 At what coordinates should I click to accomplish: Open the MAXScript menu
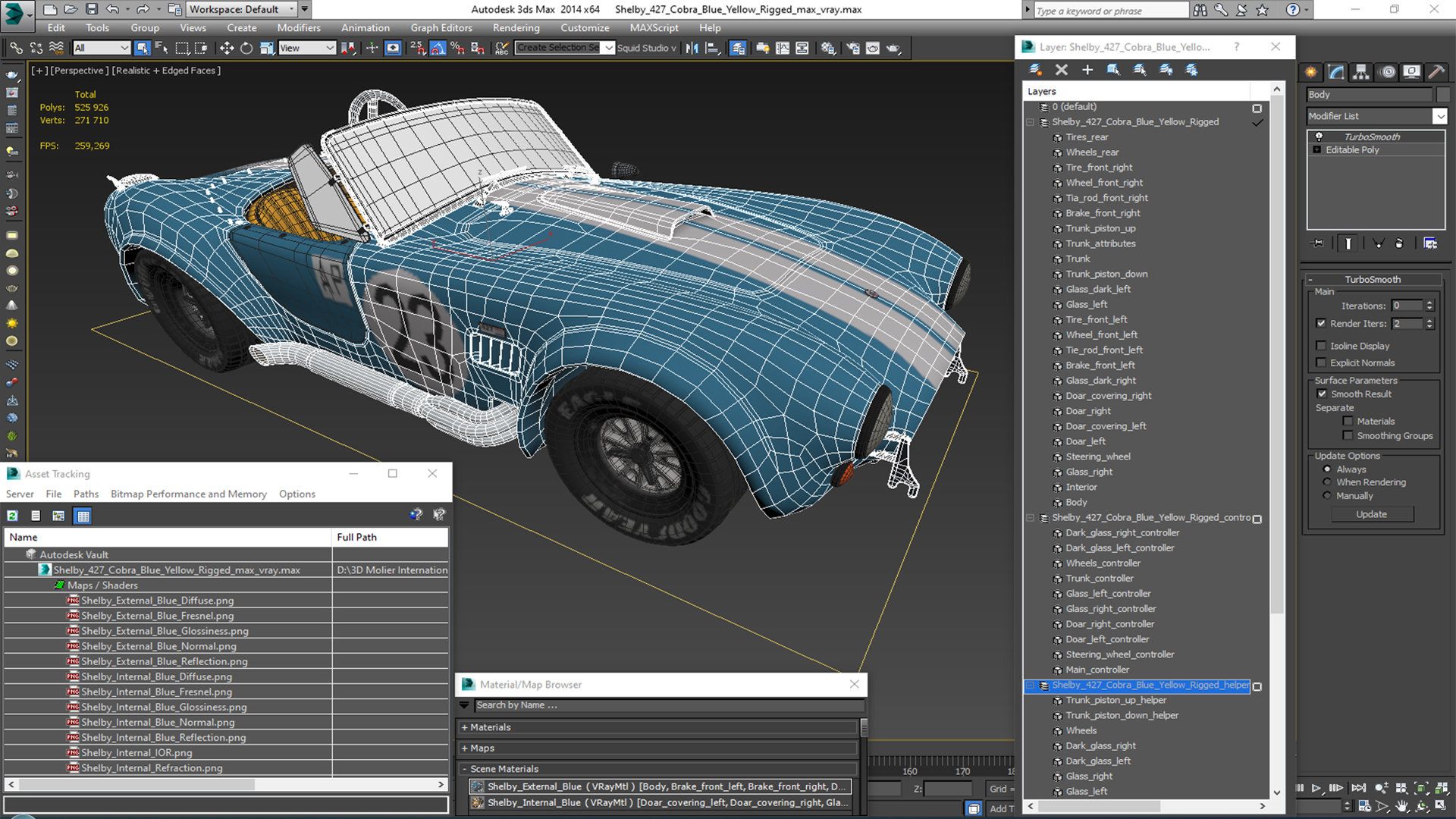coord(654,28)
